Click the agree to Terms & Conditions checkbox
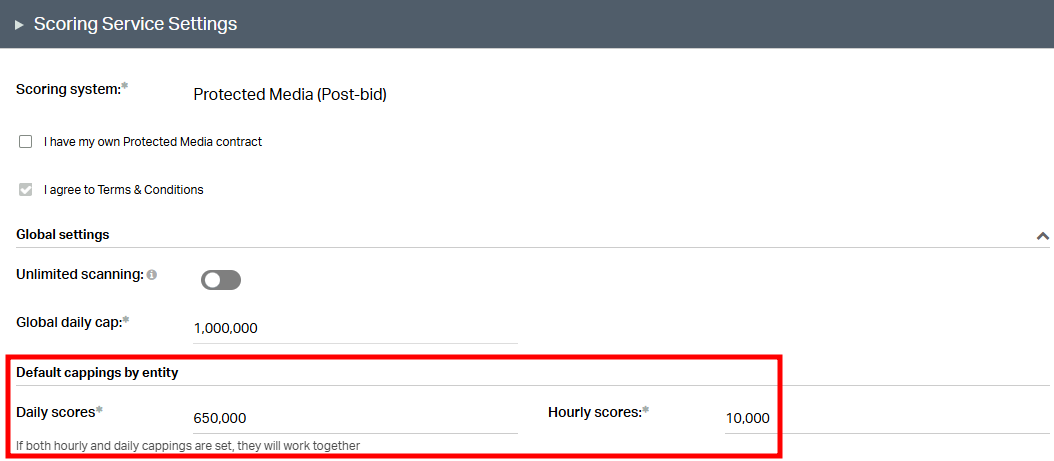The image size is (1054, 461). coord(26,190)
